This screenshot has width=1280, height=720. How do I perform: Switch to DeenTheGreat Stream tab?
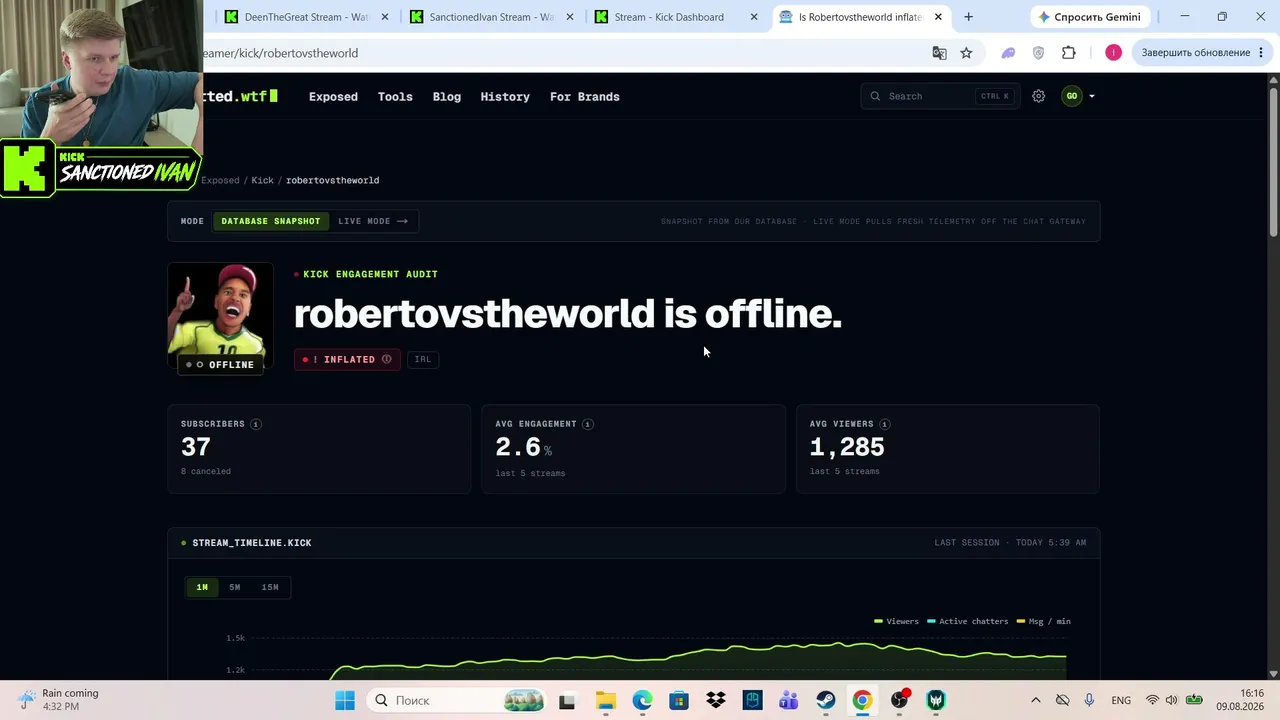click(x=308, y=17)
